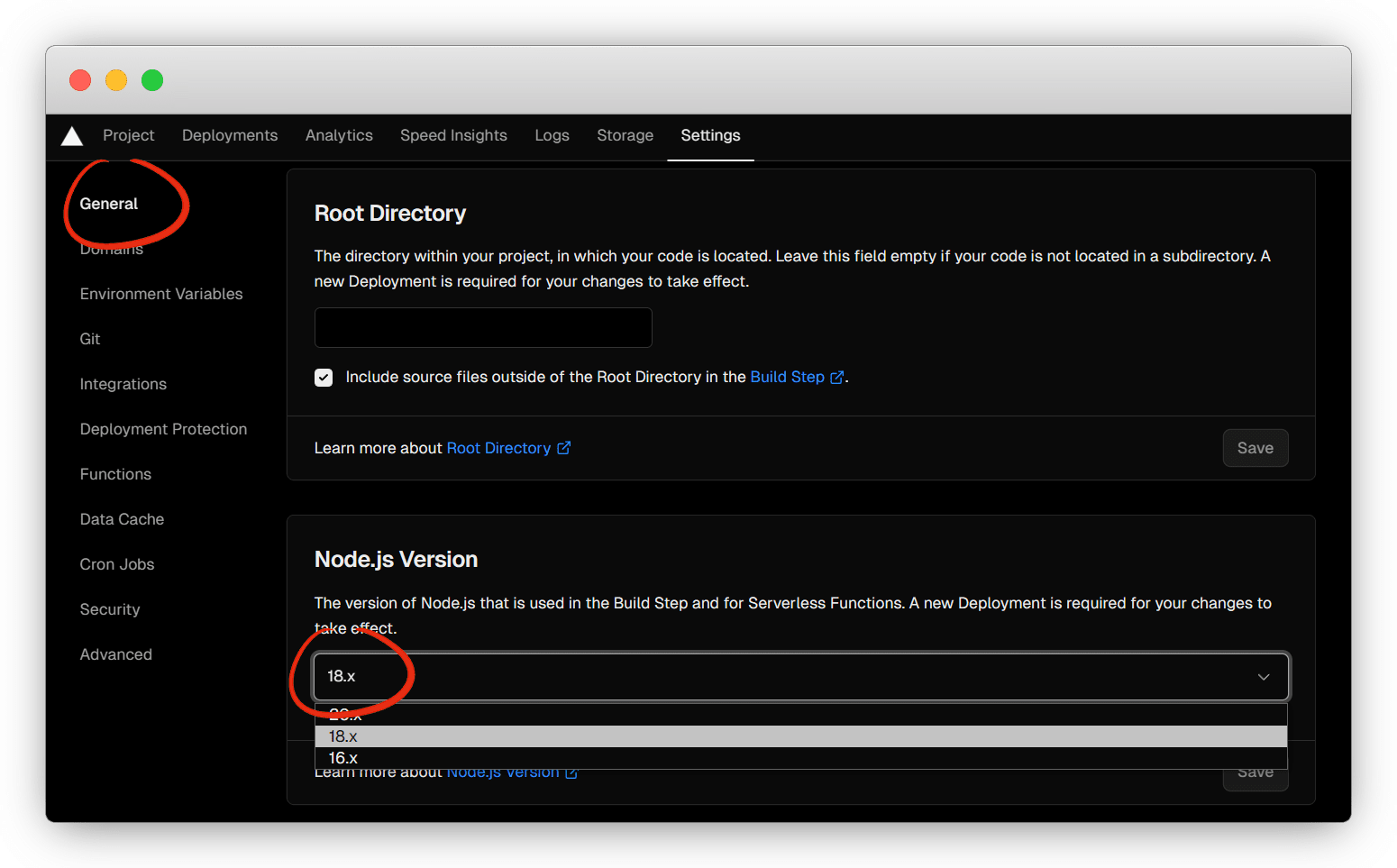
Task: Choose 18.x option in the dropdown list
Action: click(x=343, y=736)
